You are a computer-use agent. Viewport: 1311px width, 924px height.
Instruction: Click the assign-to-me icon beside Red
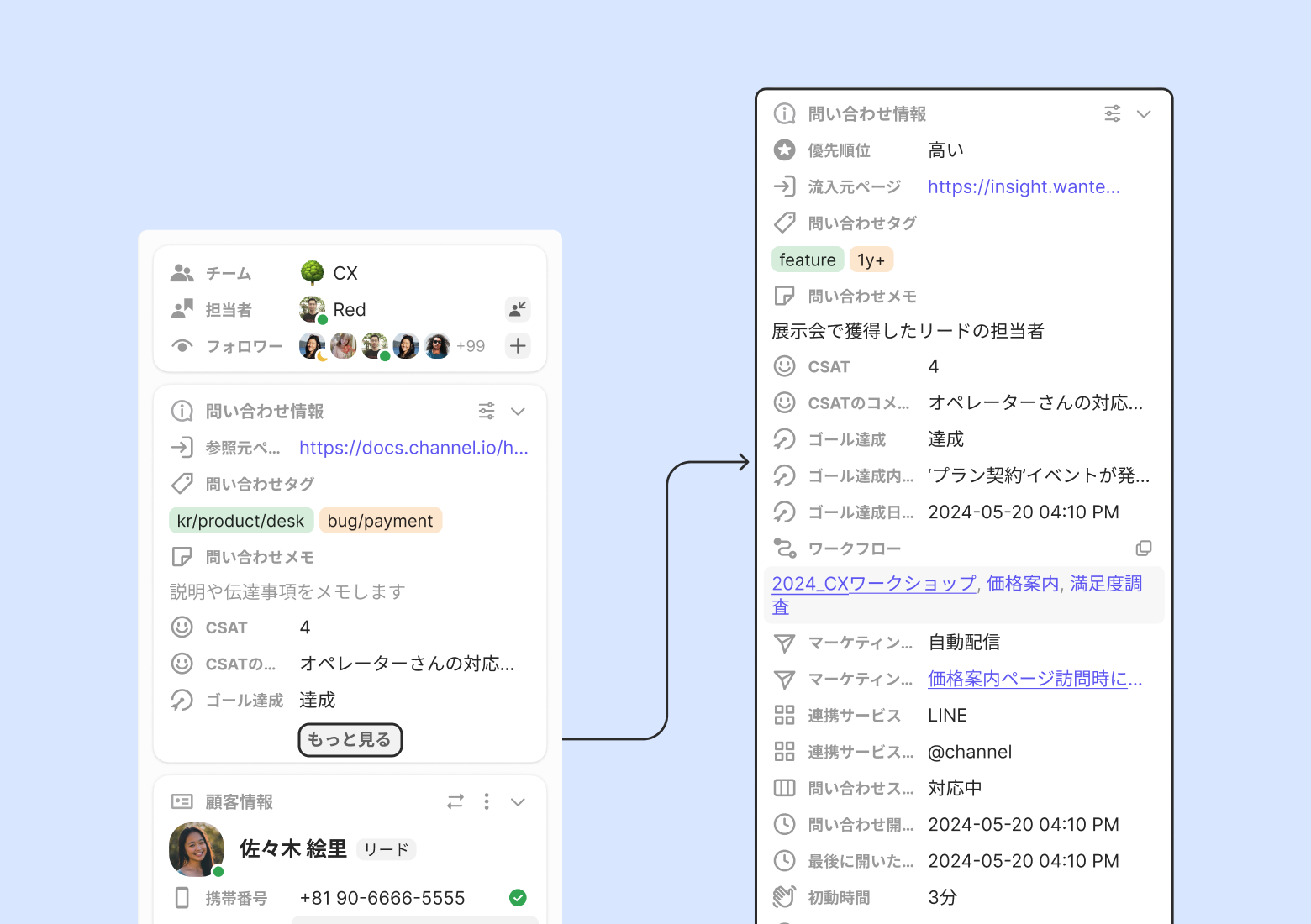tap(518, 309)
